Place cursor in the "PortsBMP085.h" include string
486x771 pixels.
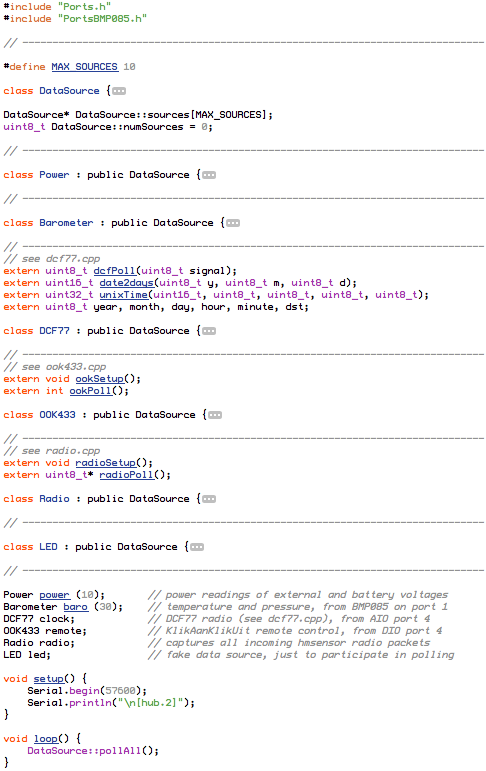pyautogui.click(x=102, y=19)
